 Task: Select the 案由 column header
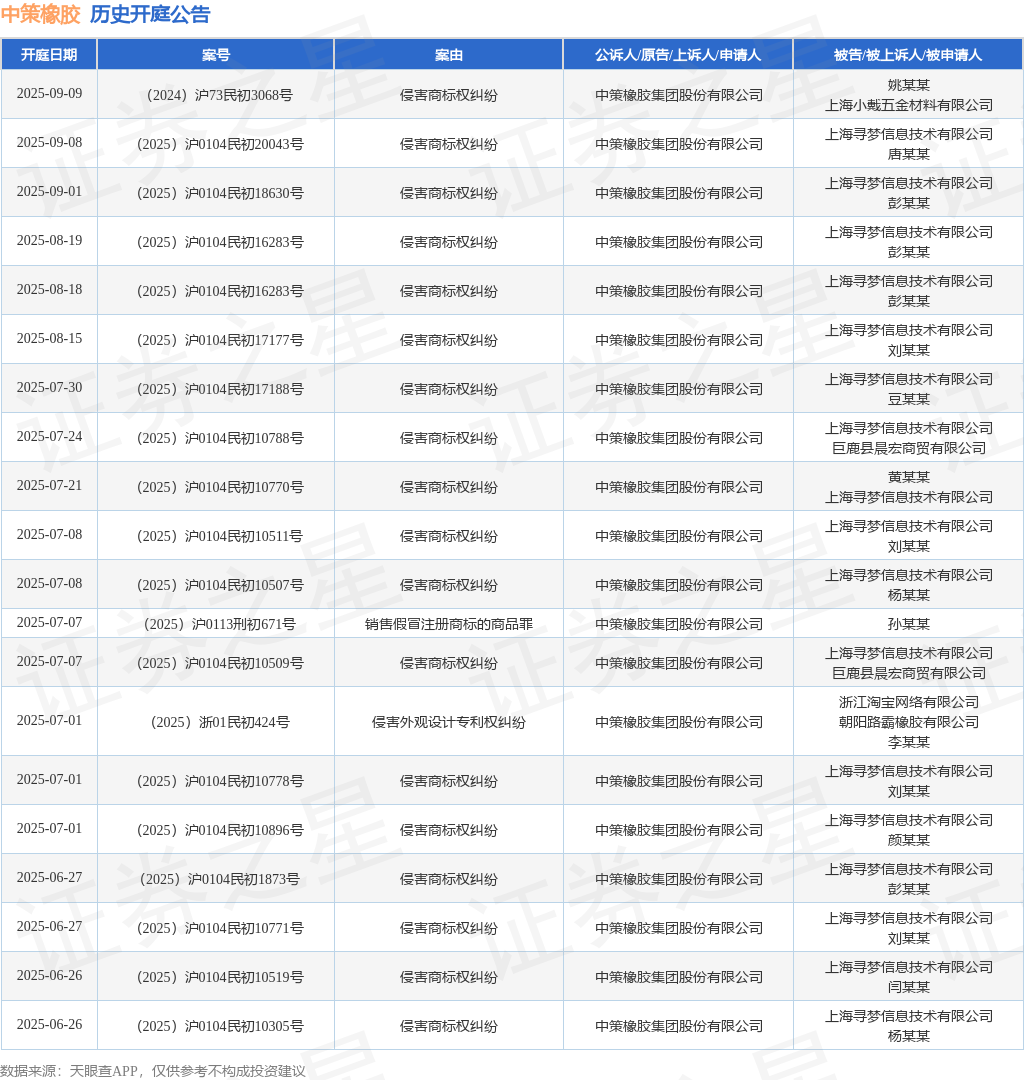pos(448,55)
